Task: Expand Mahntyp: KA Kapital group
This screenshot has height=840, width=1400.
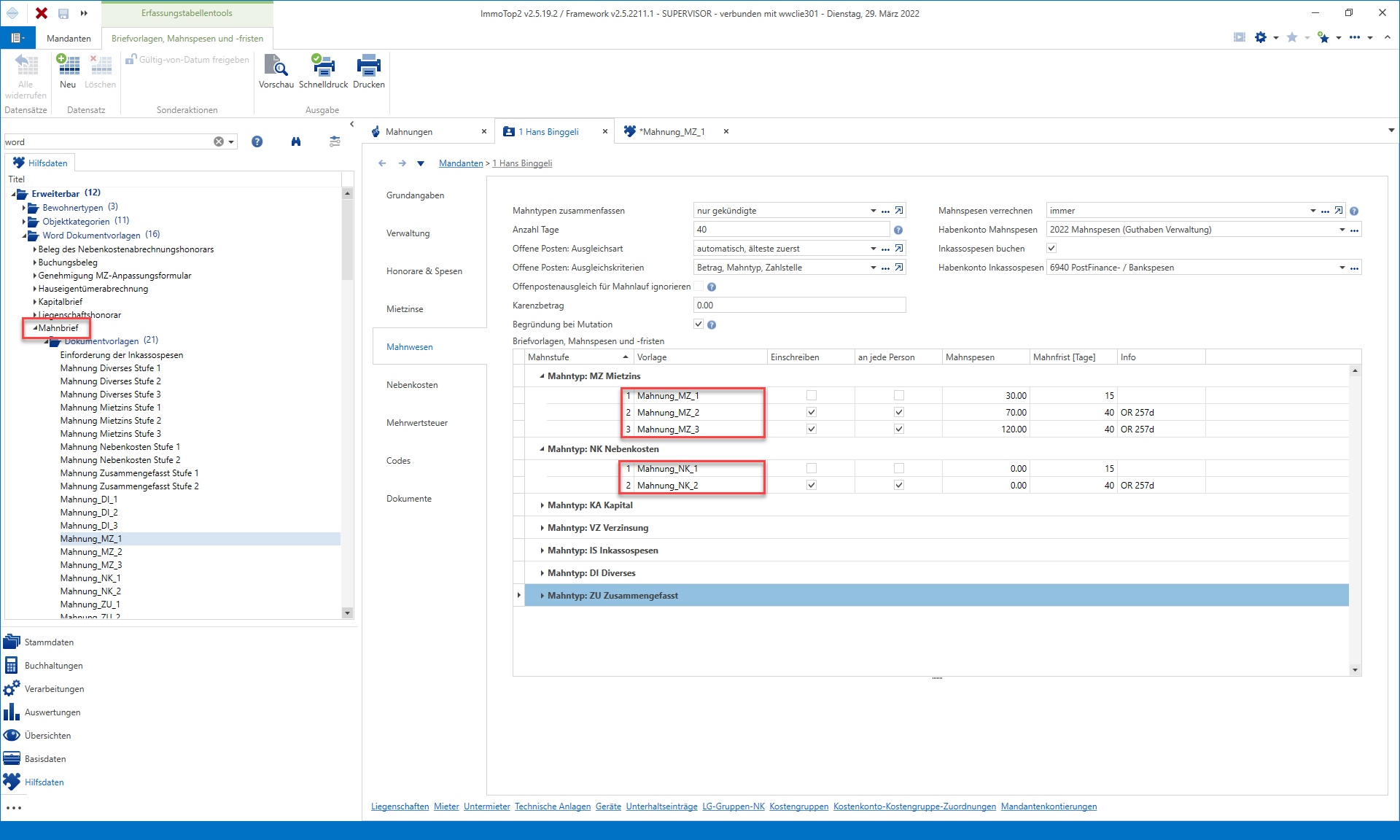Action: click(542, 505)
